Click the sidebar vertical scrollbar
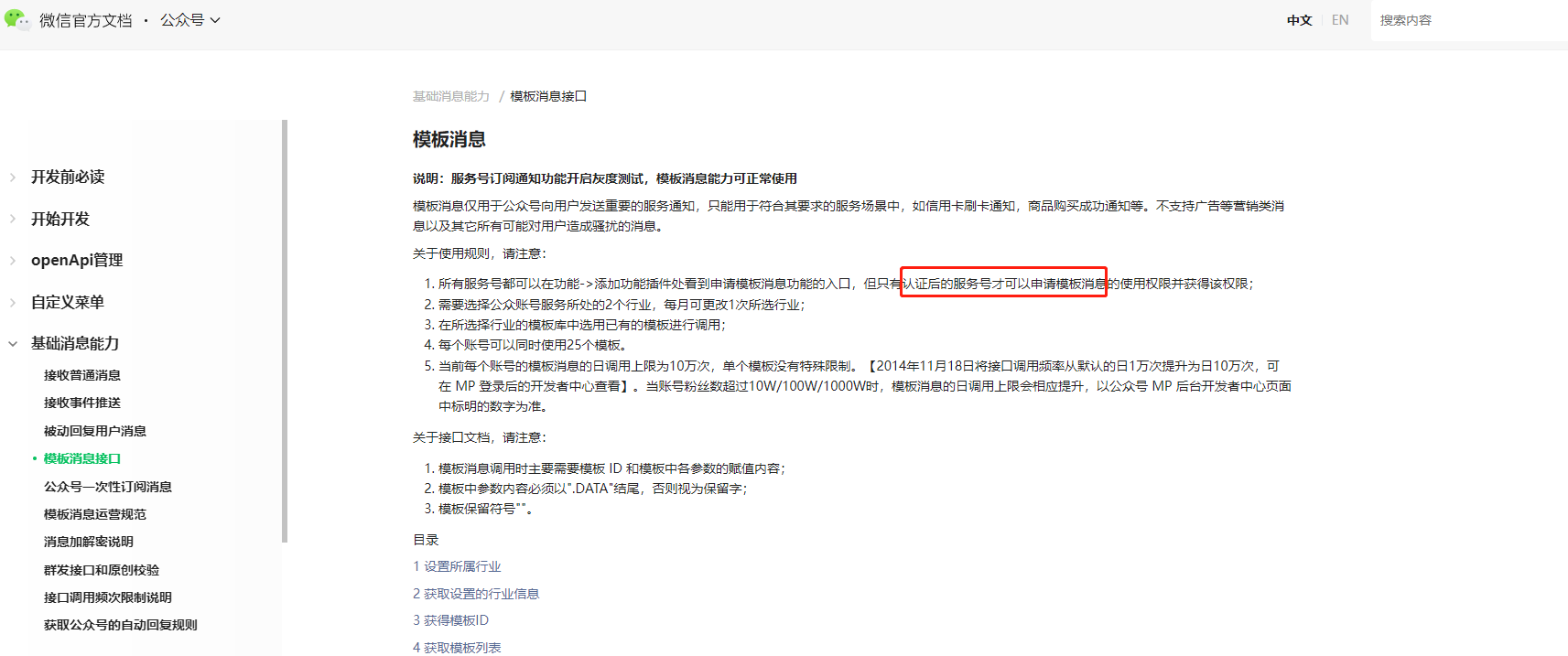 (285, 331)
